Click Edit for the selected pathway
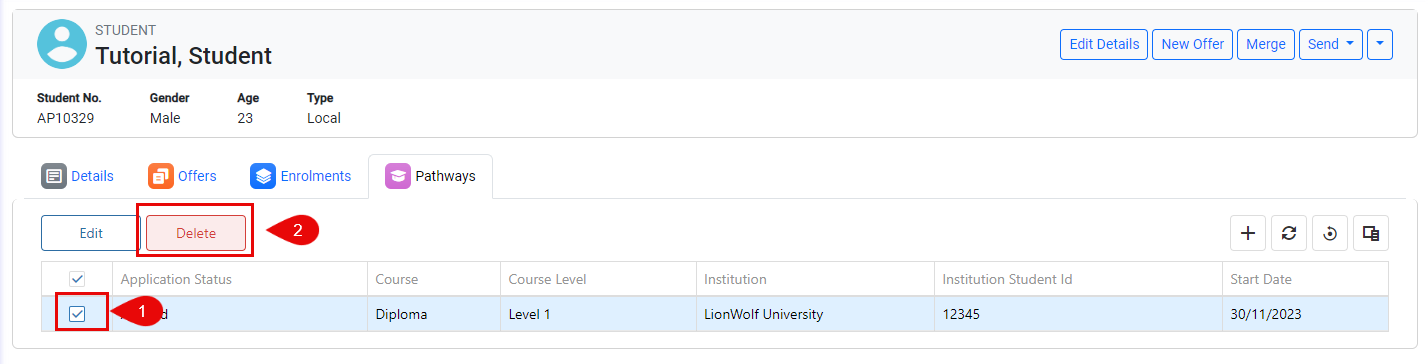Image resolution: width=1428 pixels, height=364 pixels. point(91,233)
